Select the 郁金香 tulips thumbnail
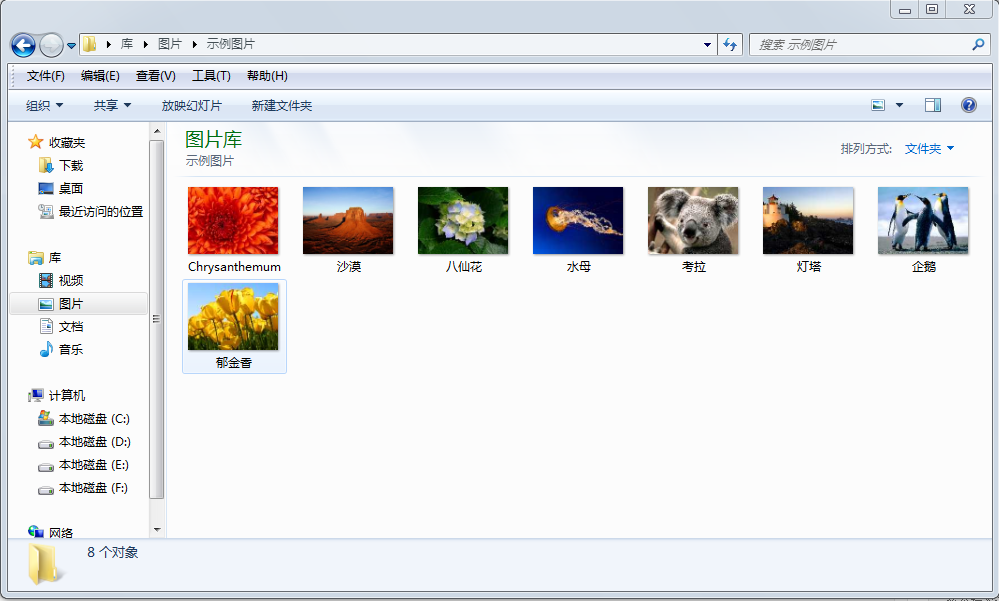The height and width of the screenshot is (601, 999). coord(233,317)
